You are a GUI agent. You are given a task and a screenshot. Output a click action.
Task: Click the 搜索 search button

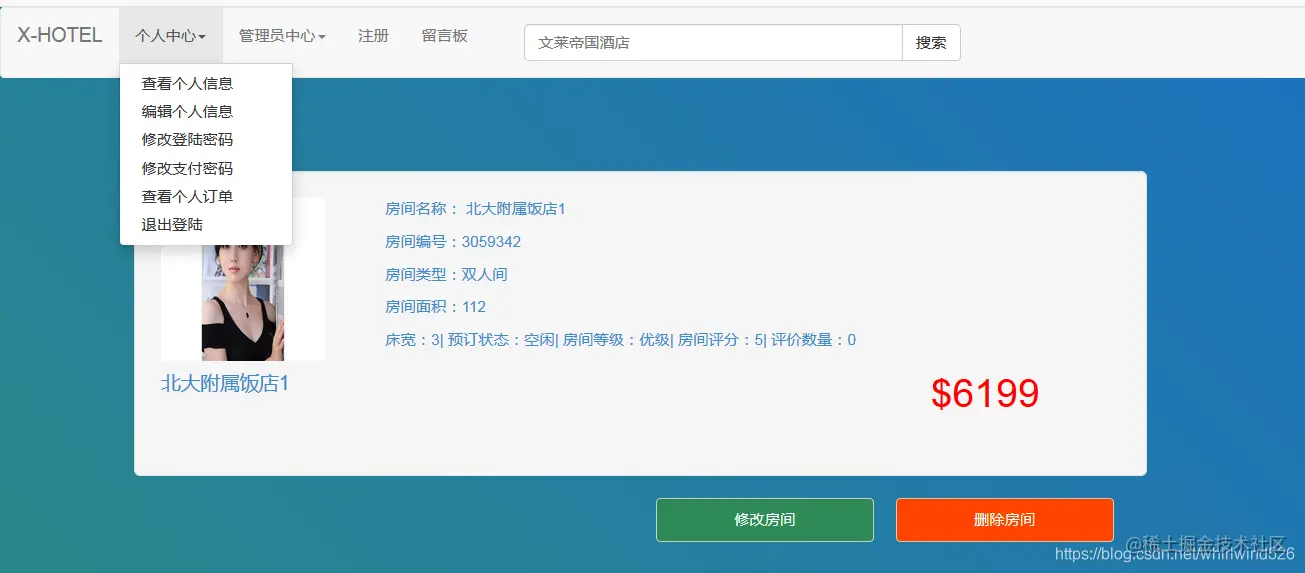click(931, 43)
